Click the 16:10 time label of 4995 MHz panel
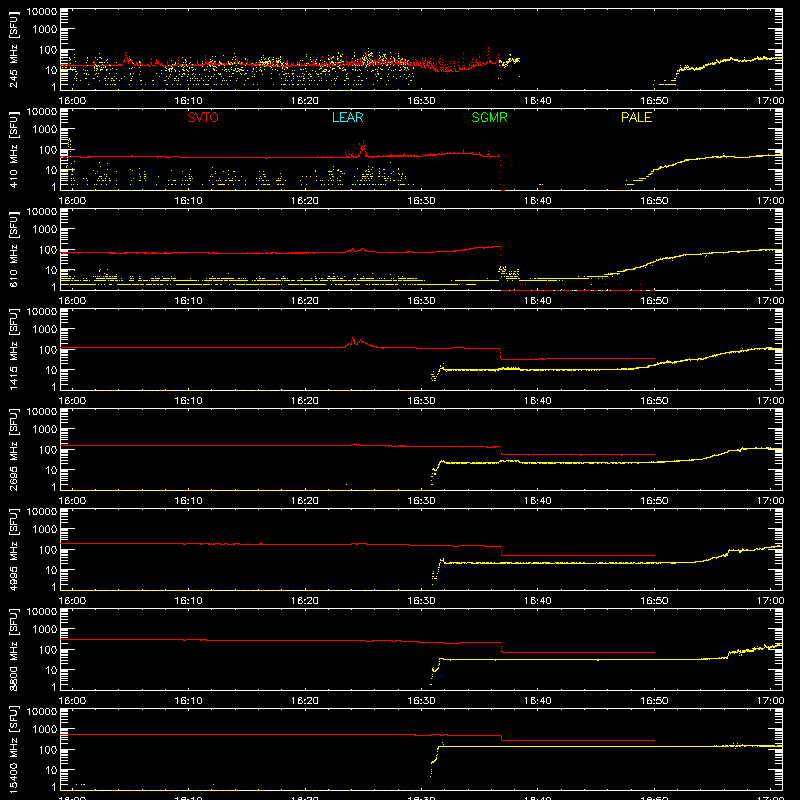The image size is (800, 800). (x=188, y=601)
